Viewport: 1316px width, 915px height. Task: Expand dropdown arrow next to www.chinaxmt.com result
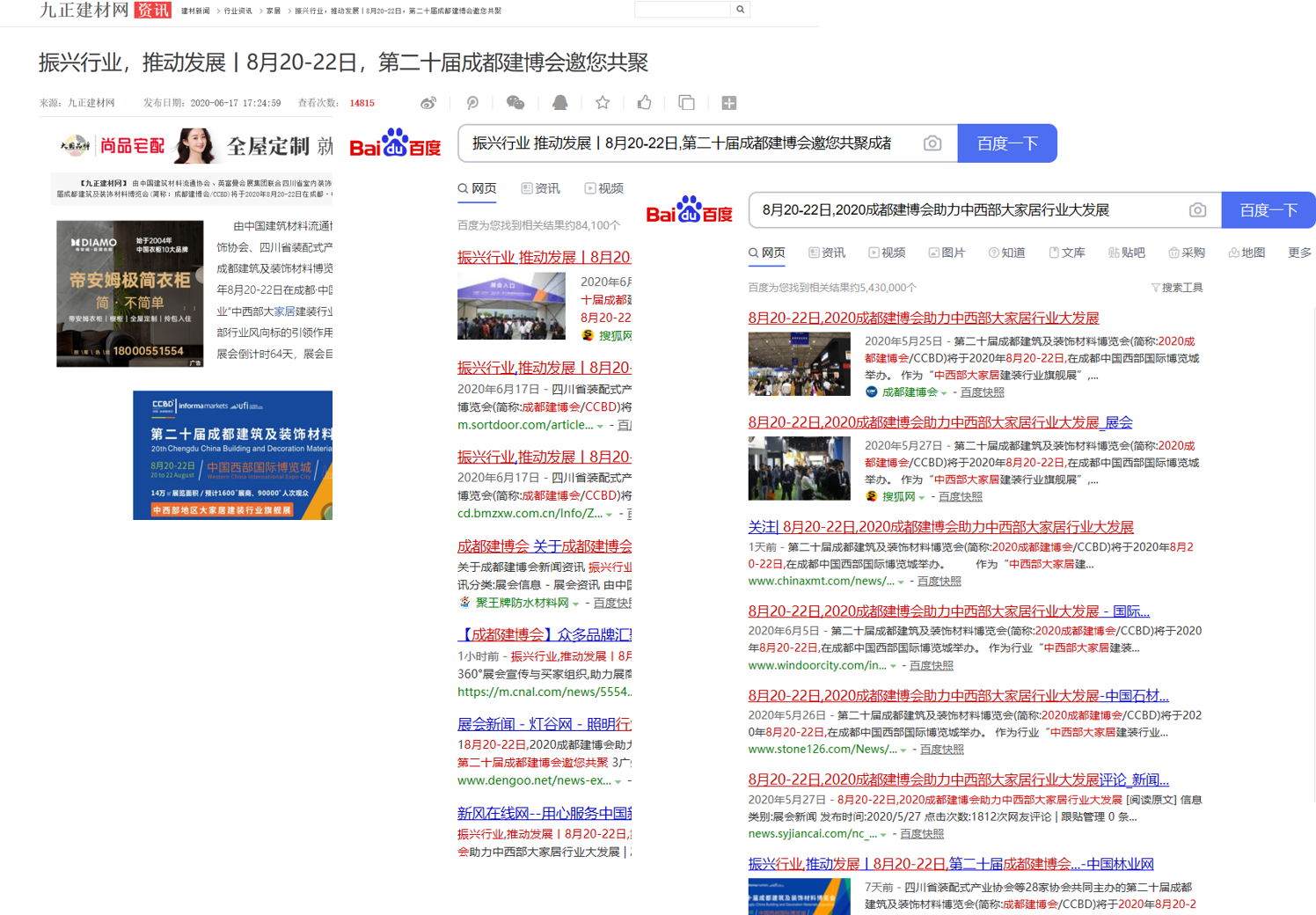pyautogui.click(x=902, y=582)
